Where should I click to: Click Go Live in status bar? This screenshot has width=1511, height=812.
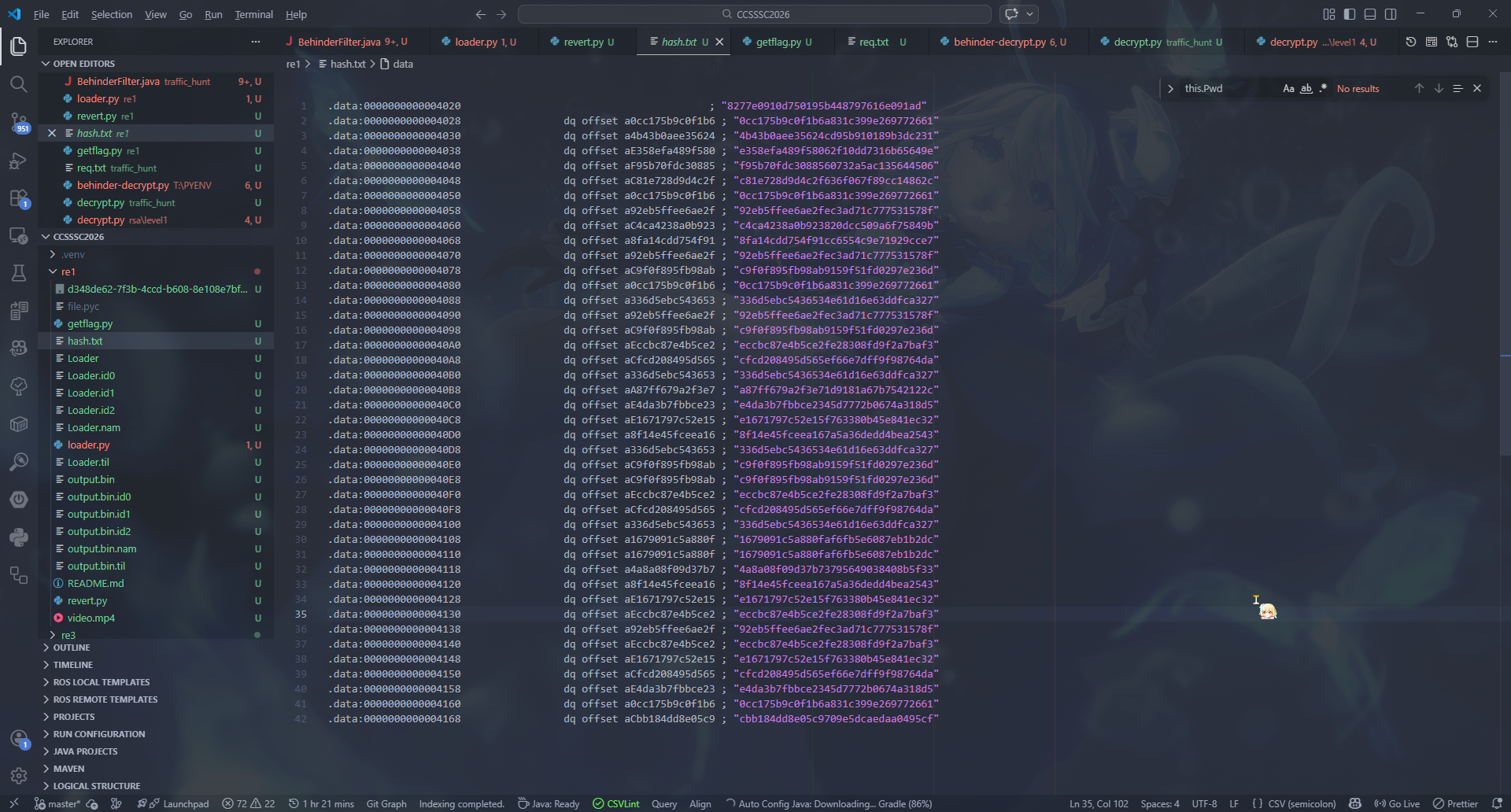(1397, 803)
